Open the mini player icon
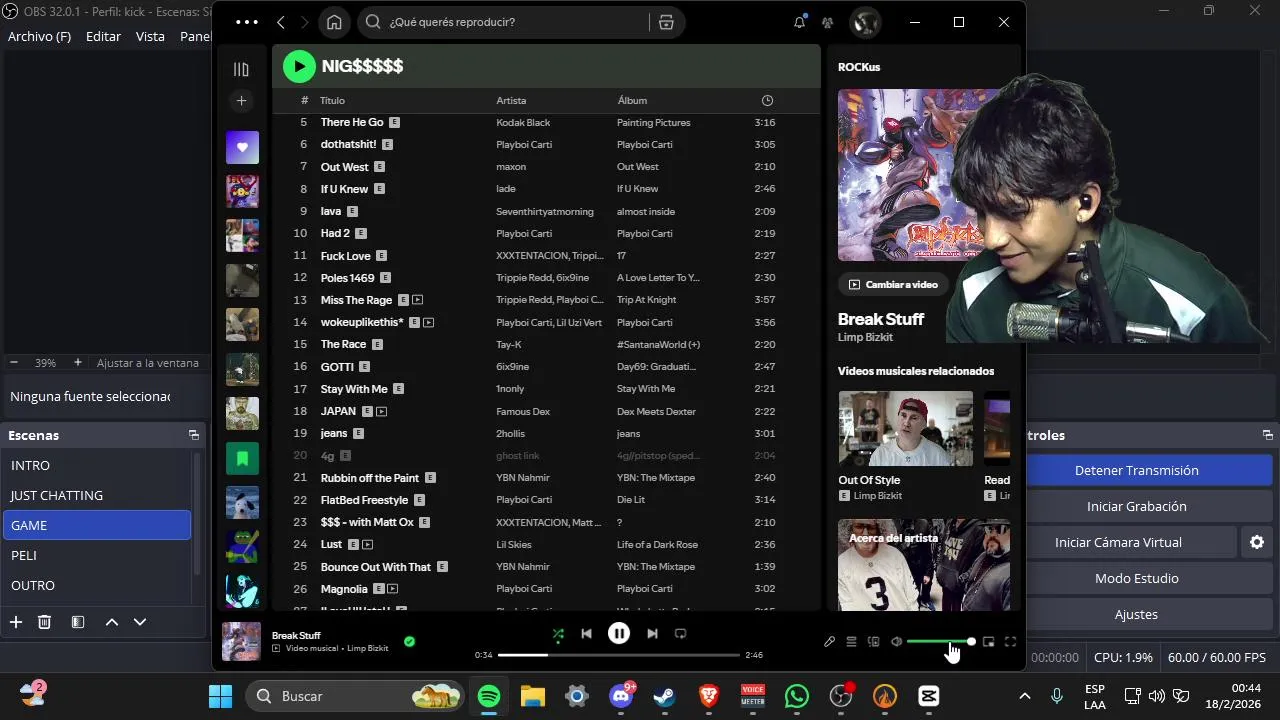 (x=988, y=642)
